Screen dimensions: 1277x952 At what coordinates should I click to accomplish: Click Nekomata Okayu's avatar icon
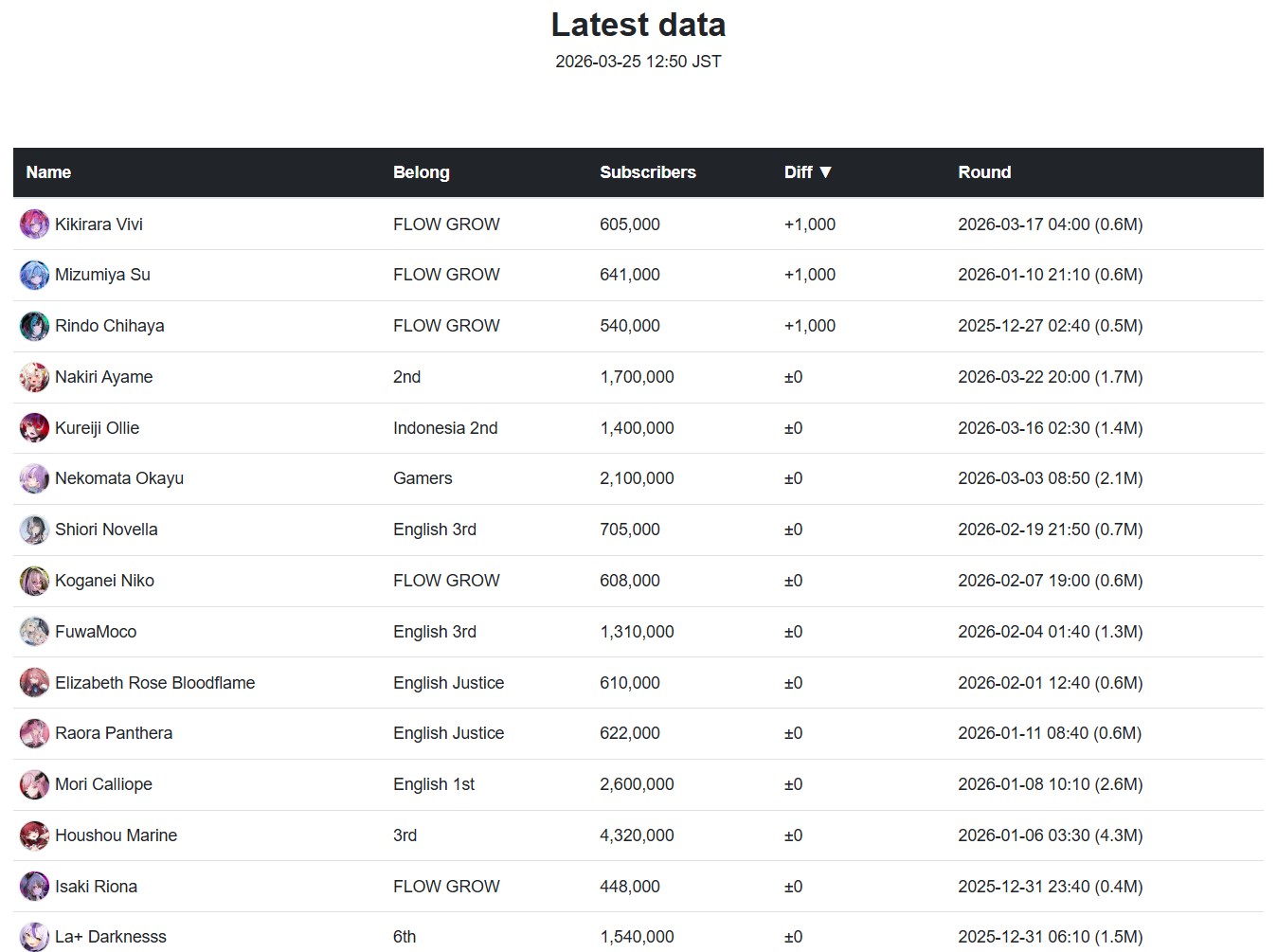34,478
